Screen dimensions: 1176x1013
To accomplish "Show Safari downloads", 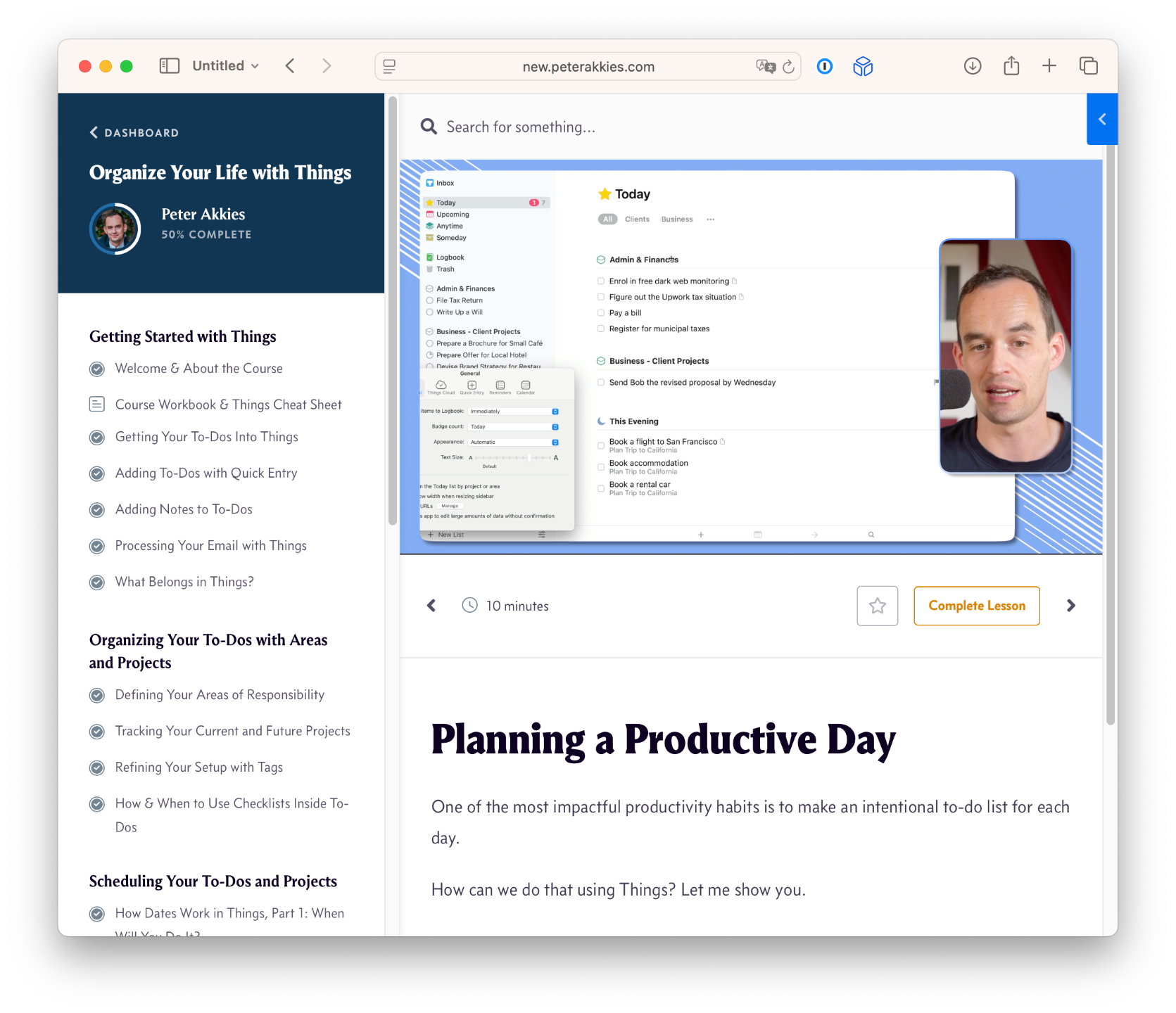I will pyautogui.click(x=973, y=66).
